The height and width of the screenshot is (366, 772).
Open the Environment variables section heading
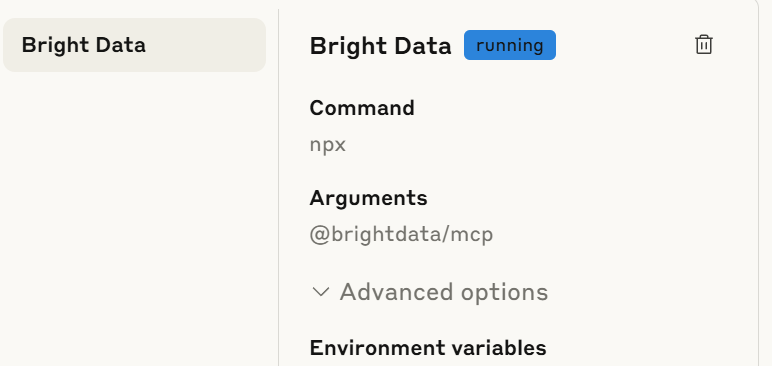pyautogui.click(x=428, y=348)
